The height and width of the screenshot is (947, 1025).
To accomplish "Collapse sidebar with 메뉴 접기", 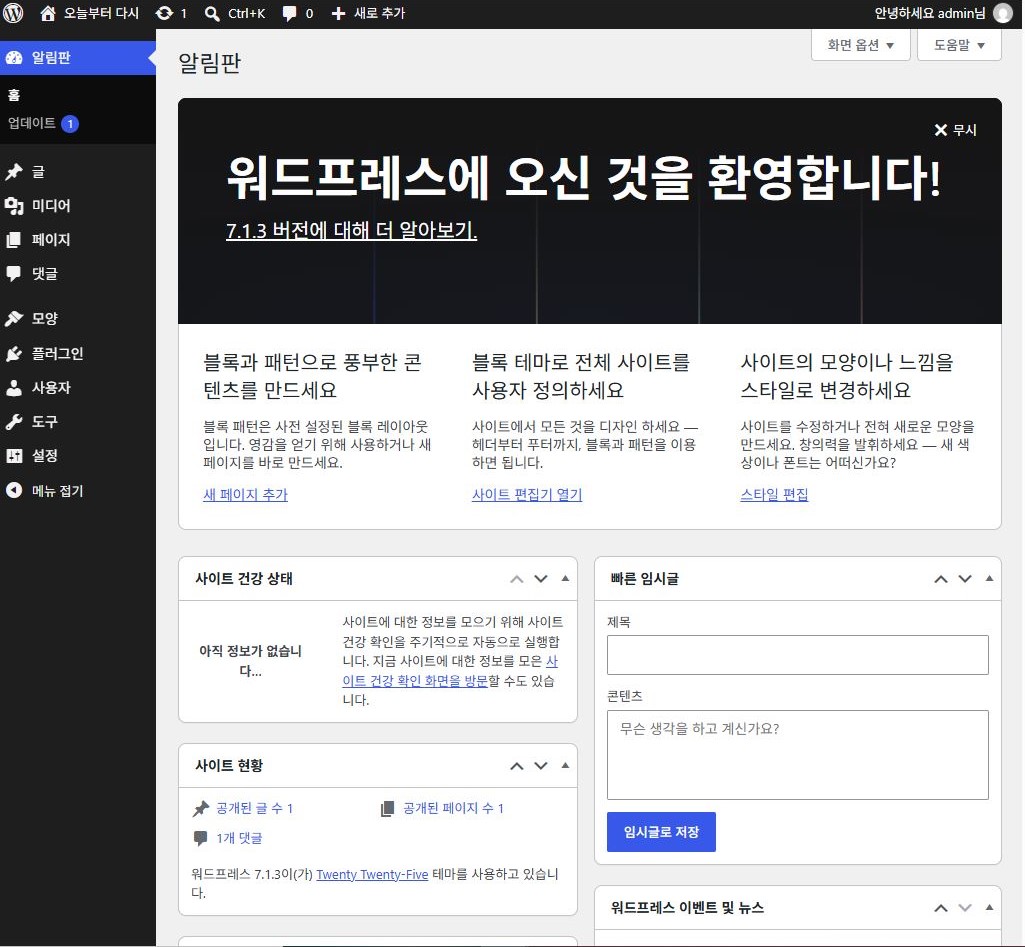I will pyautogui.click(x=78, y=491).
